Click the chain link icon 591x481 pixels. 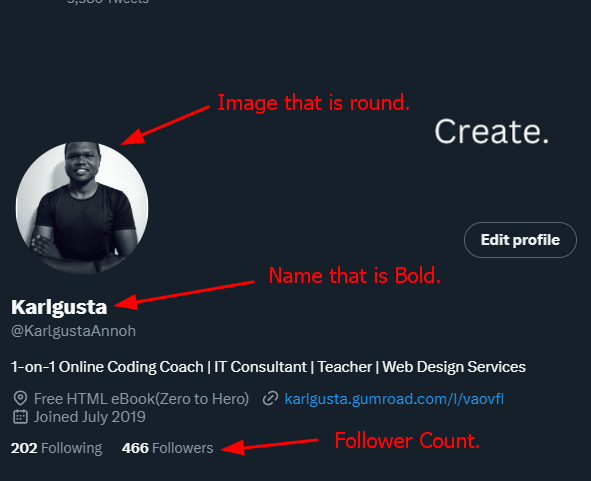[270, 398]
